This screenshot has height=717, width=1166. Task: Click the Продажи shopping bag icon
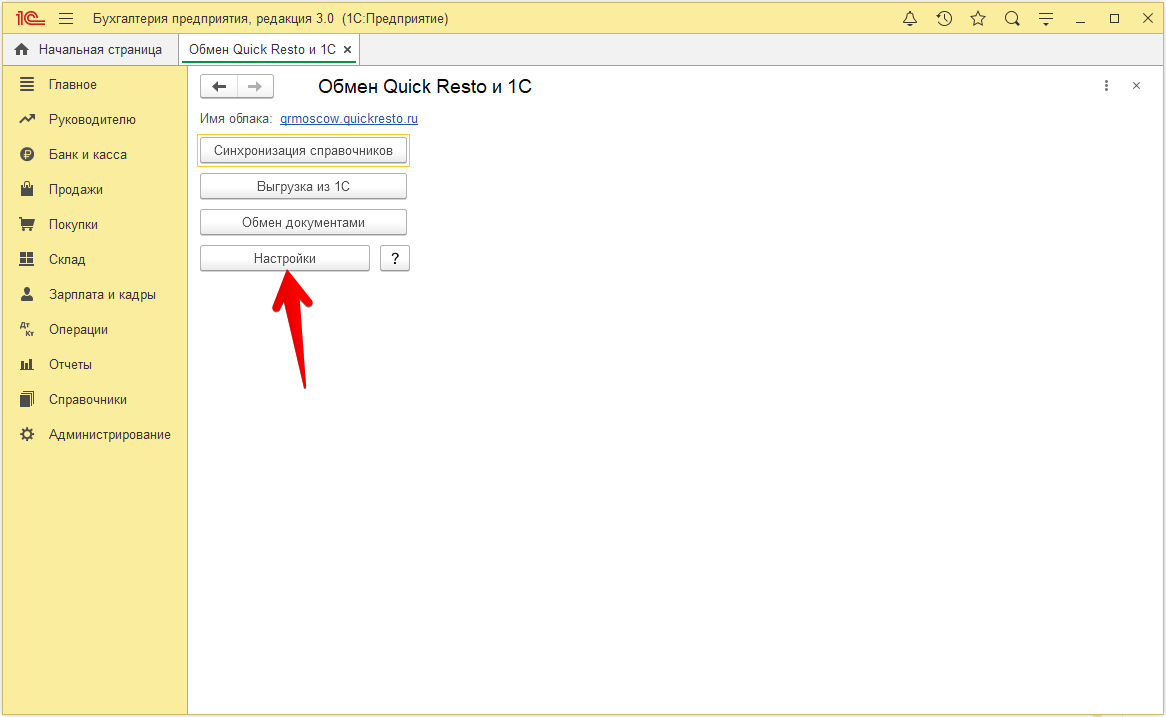pyautogui.click(x=27, y=189)
